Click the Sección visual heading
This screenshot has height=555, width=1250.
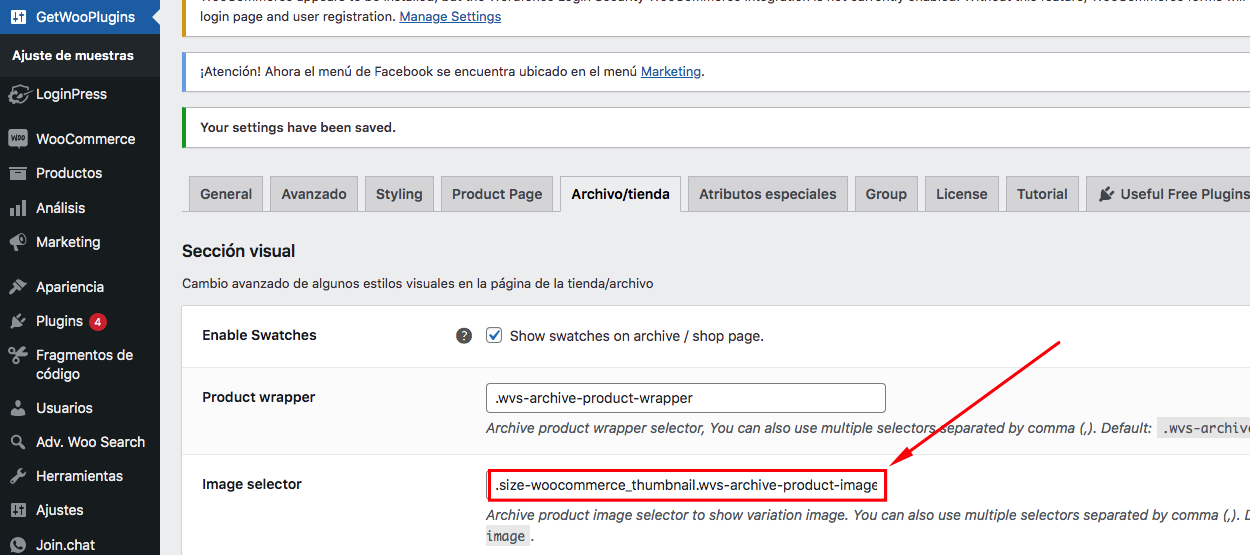tap(239, 251)
